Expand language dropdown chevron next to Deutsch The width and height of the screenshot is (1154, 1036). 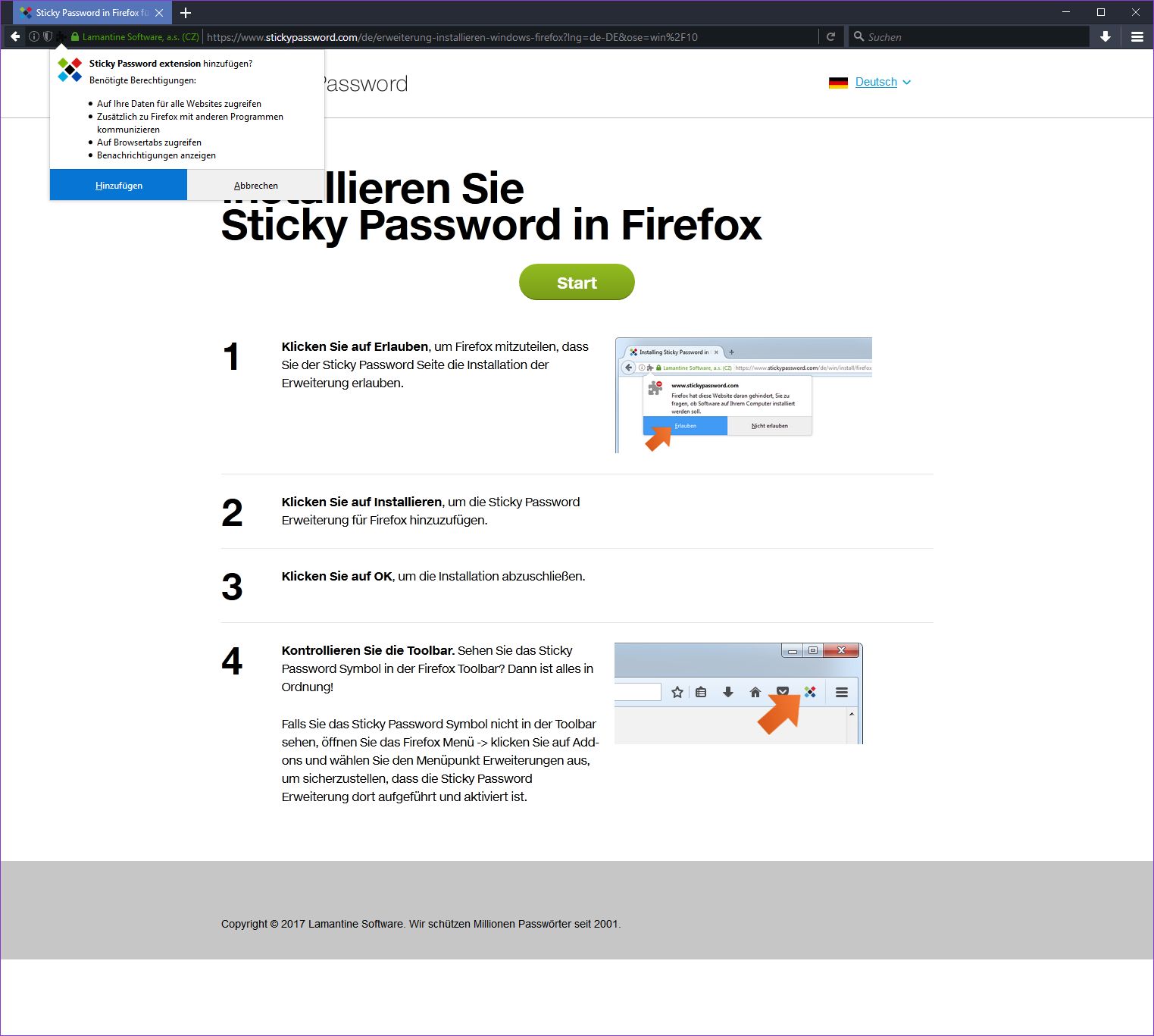907,82
